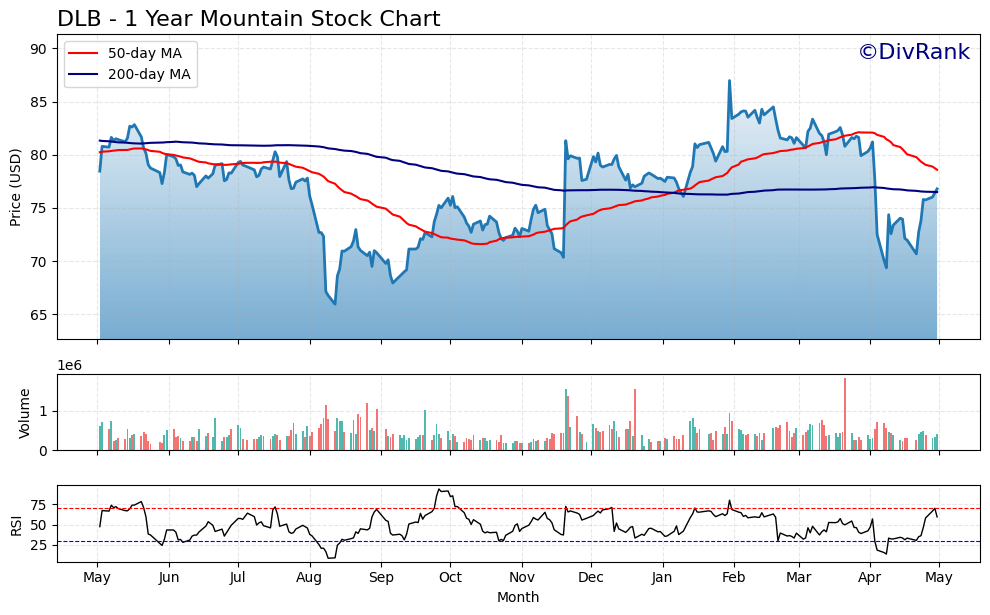Click the 'Price (USD)' axis label
The height and width of the screenshot is (615, 990).
click(16, 188)
